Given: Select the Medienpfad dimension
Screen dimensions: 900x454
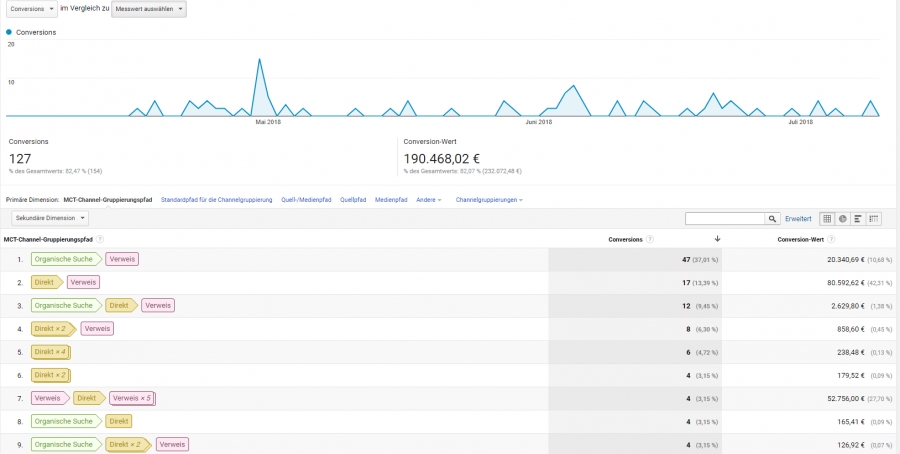Looking at the screenshot, I should tap(391, 200).
